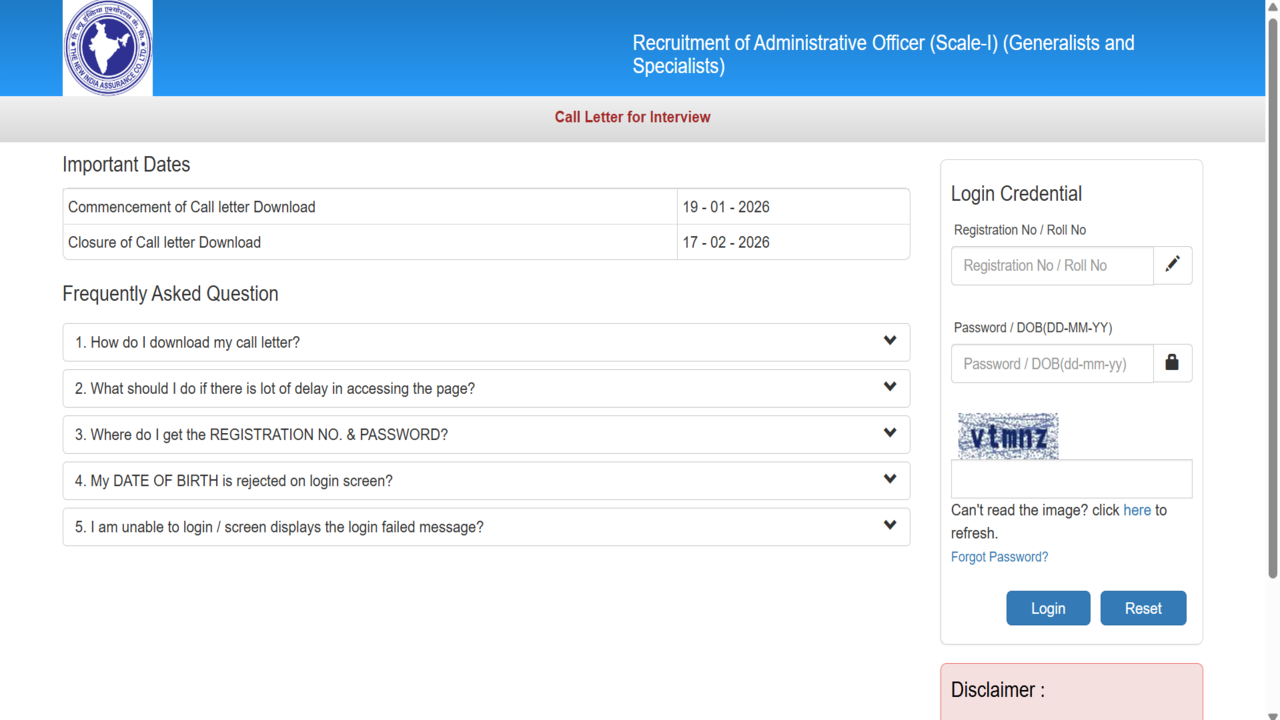
Task: Click the "Call Letter for Interview" heading
Action: click(632, 117)
